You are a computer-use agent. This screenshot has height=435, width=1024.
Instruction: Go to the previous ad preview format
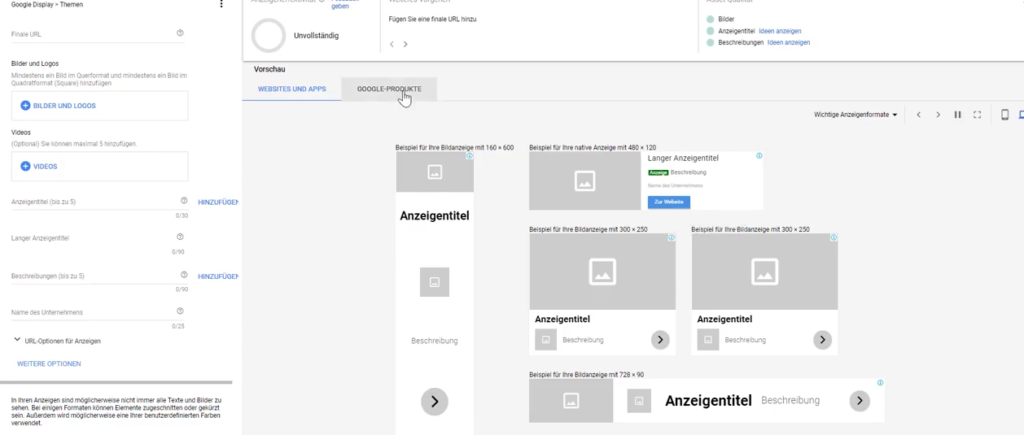(918, 115)
